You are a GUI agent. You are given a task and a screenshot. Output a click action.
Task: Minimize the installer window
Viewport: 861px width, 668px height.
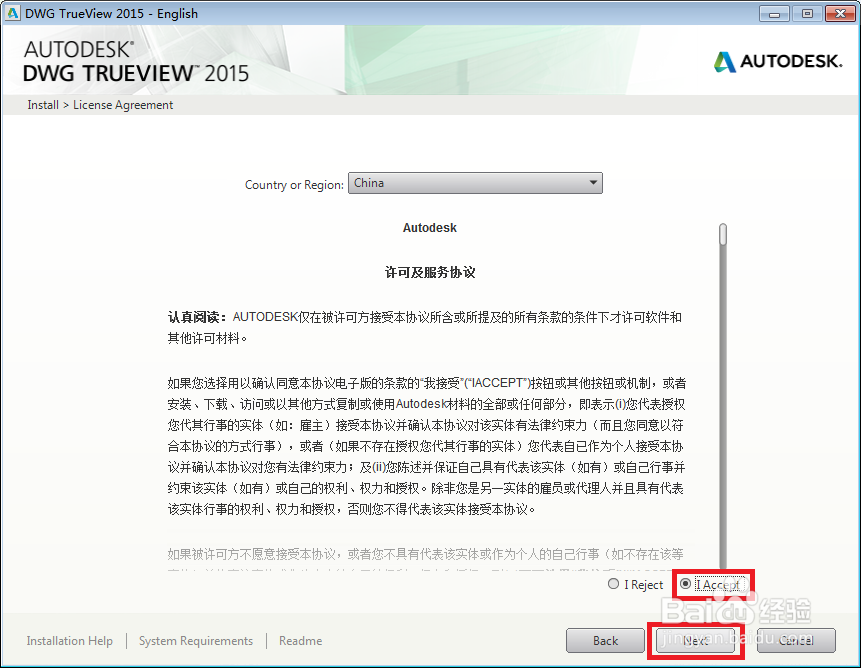point(774,14)
